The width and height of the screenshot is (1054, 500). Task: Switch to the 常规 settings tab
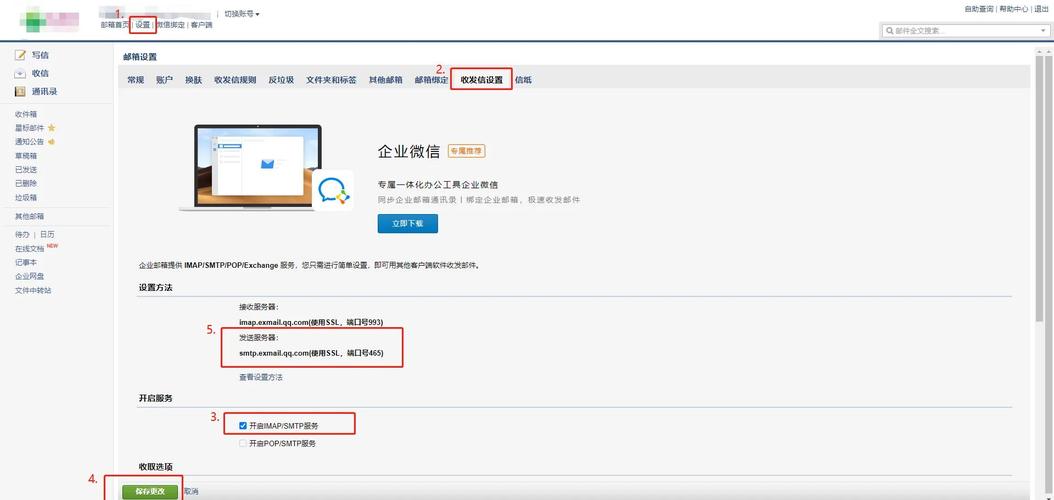[x=136, y=80]
